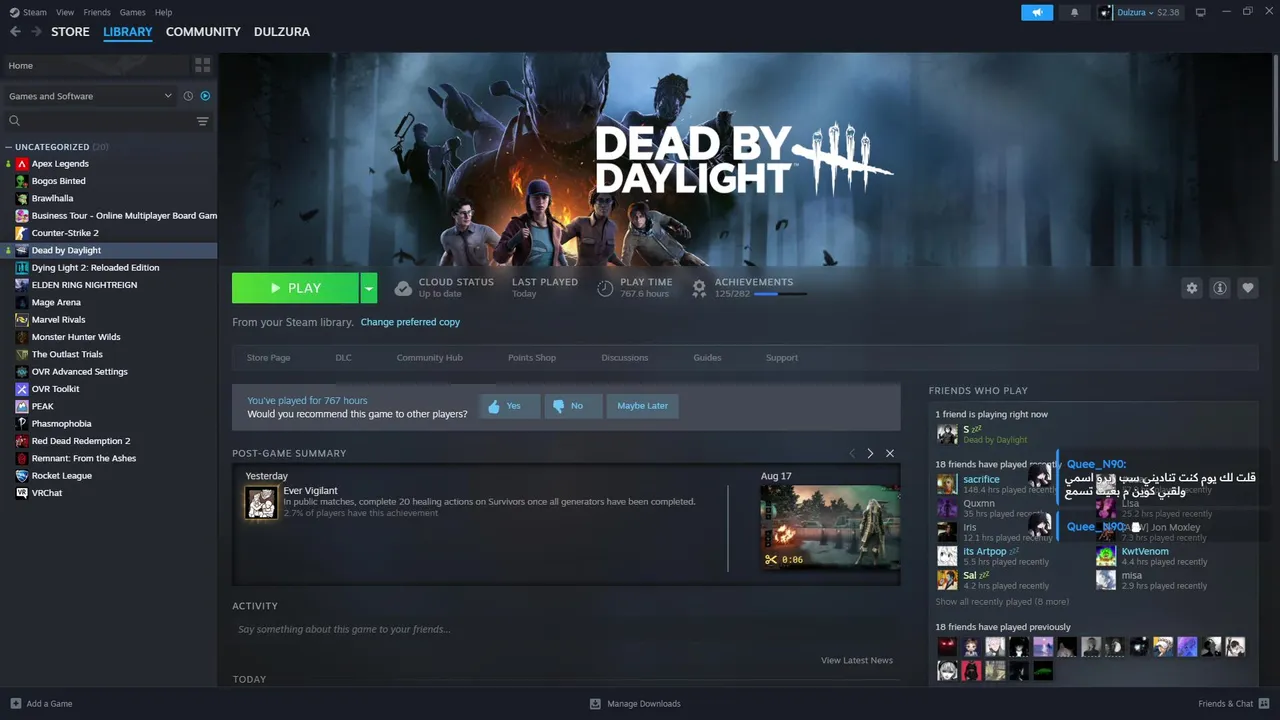Go to next post-game summary

click(x=870, y=453)
